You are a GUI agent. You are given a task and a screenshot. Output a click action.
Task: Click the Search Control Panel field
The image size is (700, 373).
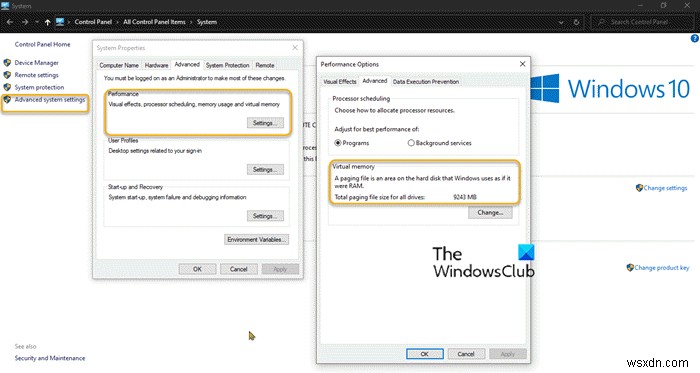(x=642, y=22)
